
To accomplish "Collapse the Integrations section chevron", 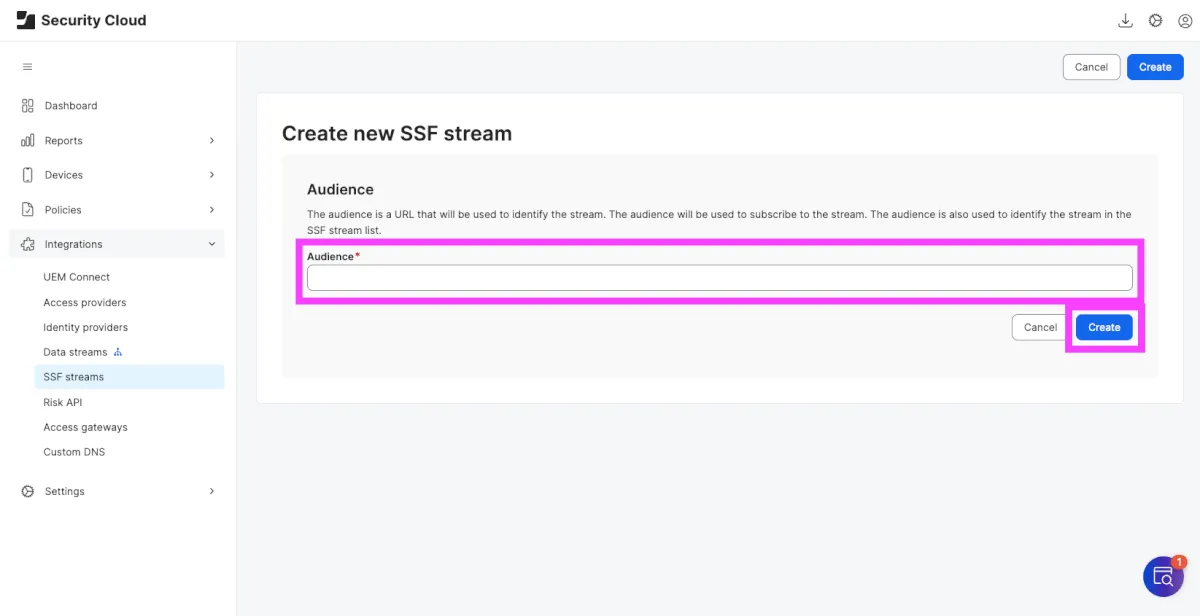I will coord(212,244).
